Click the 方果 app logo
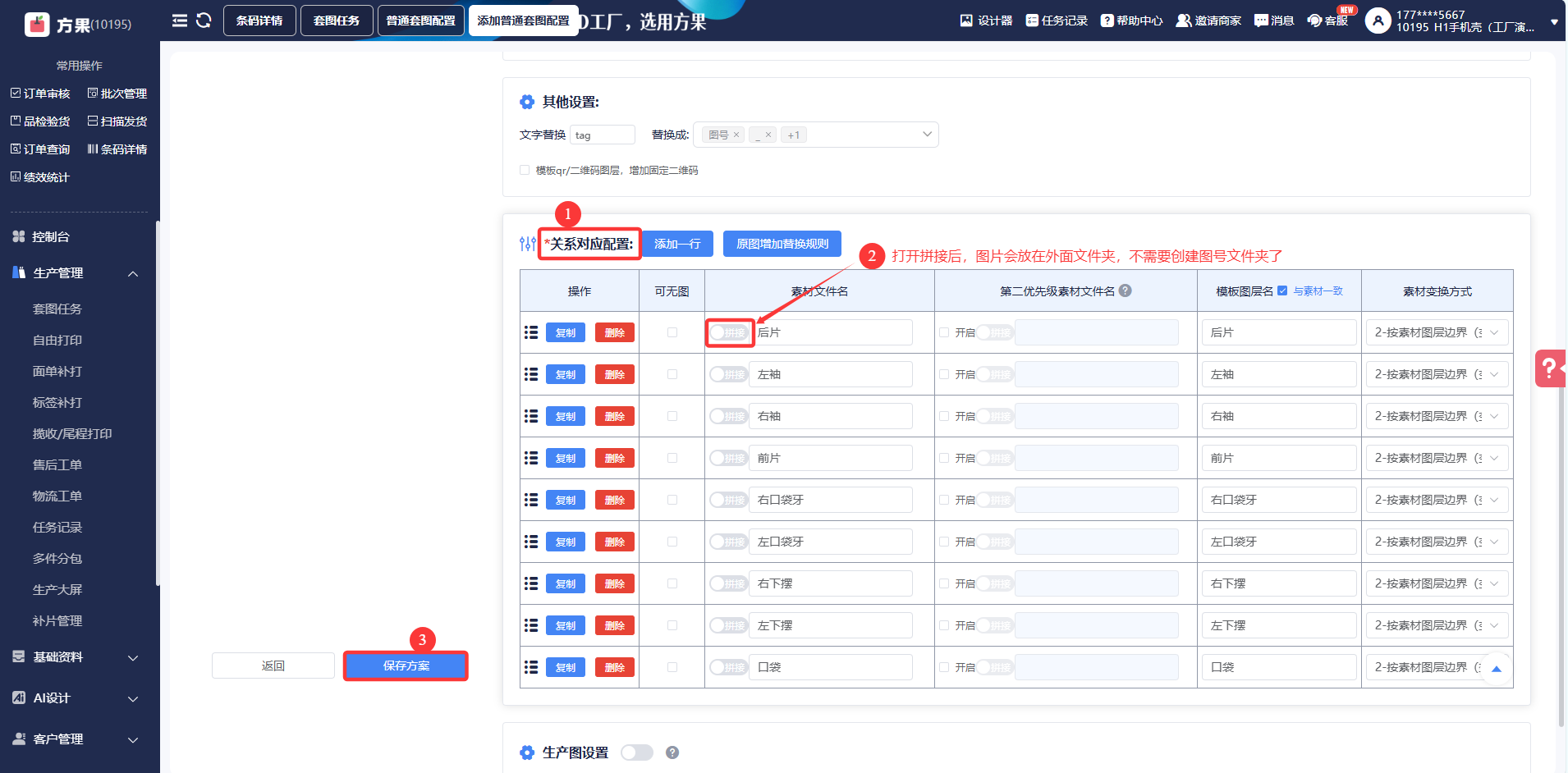 [x=38, y=25]
